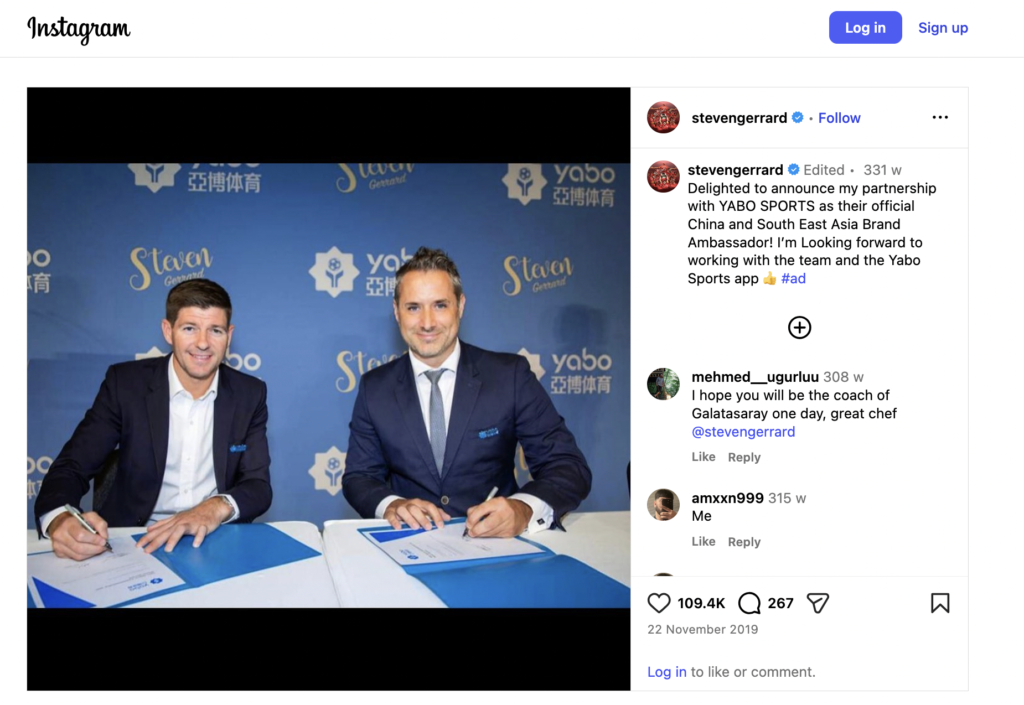Reply to the amxxn999 comment
This screenshot has width=1024, height=705.
click(x=744, y=542)
